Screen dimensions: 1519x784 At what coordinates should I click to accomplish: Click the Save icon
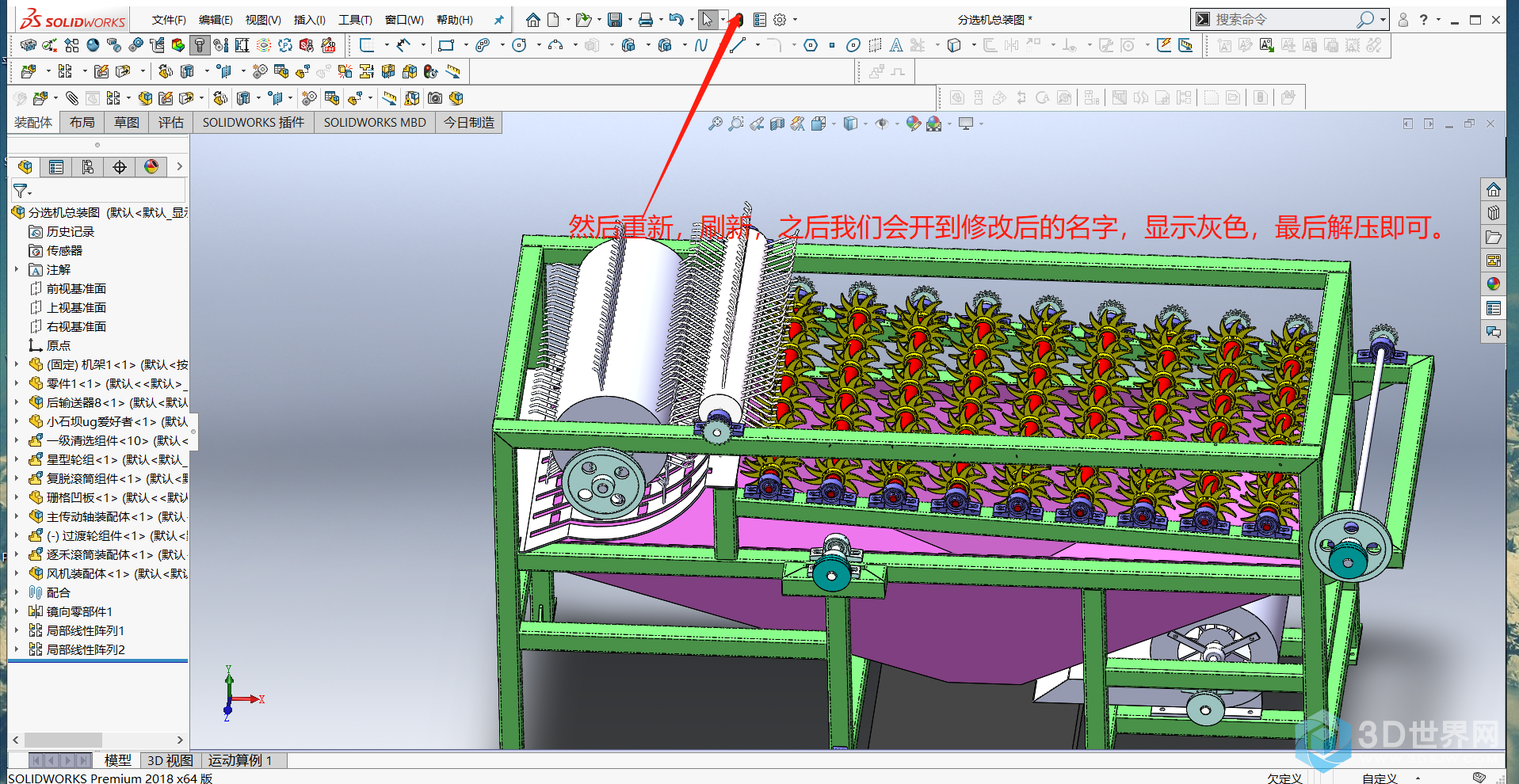tap(614, 20)
